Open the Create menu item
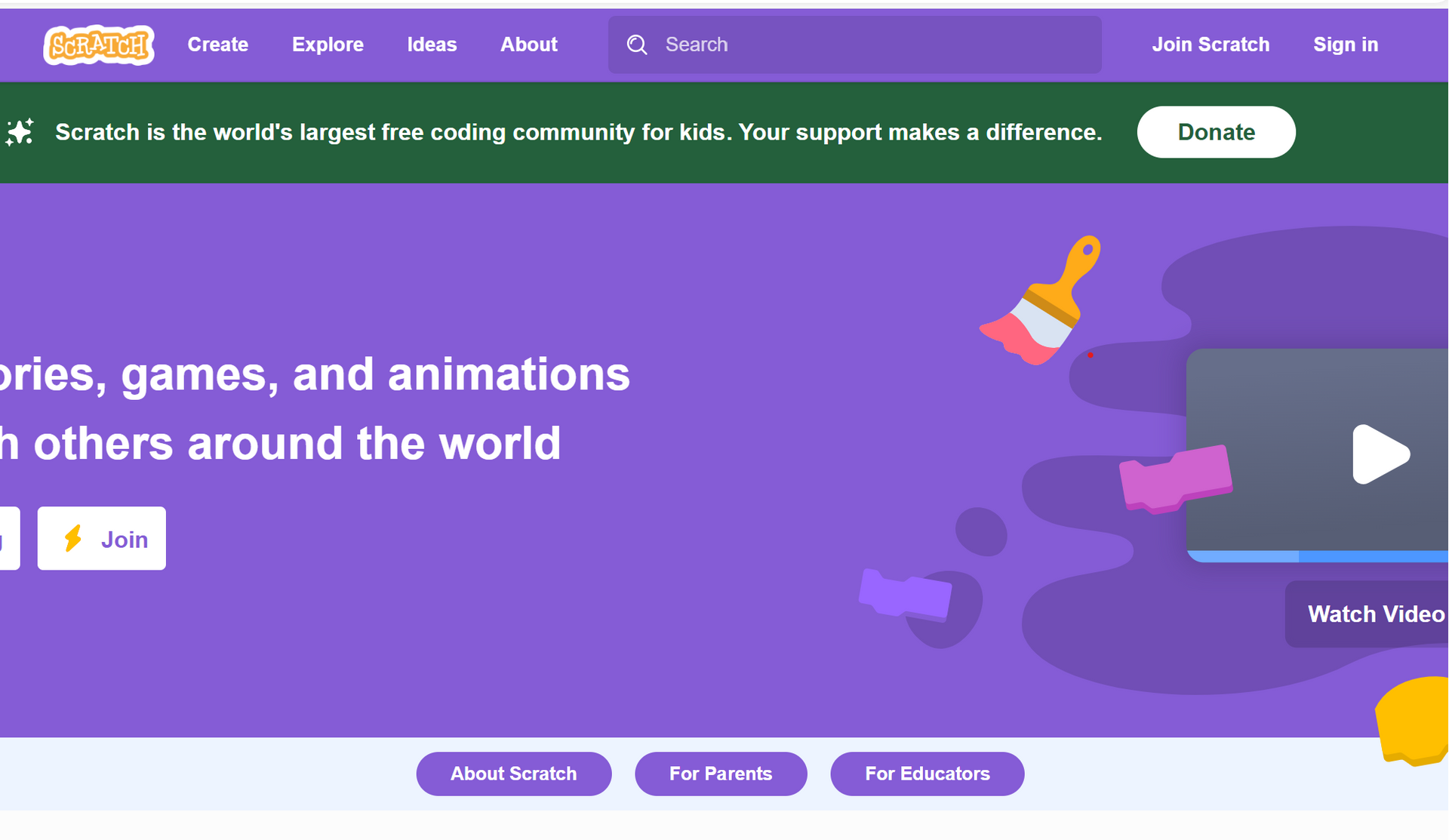This screenshot has width=1449, height=840. point(217,45)
